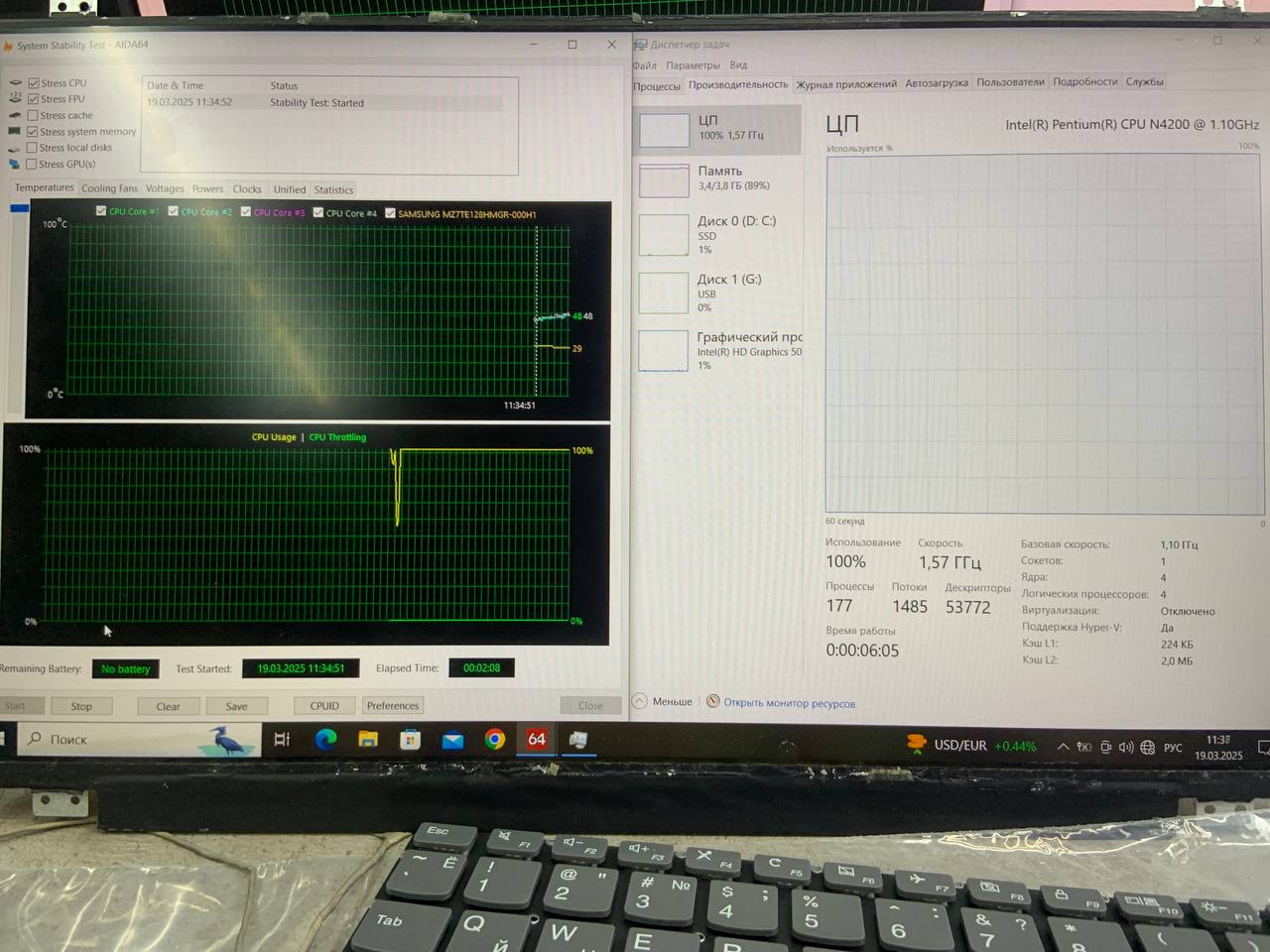Open the Mail app in taskbar

(x=452, y=740)
